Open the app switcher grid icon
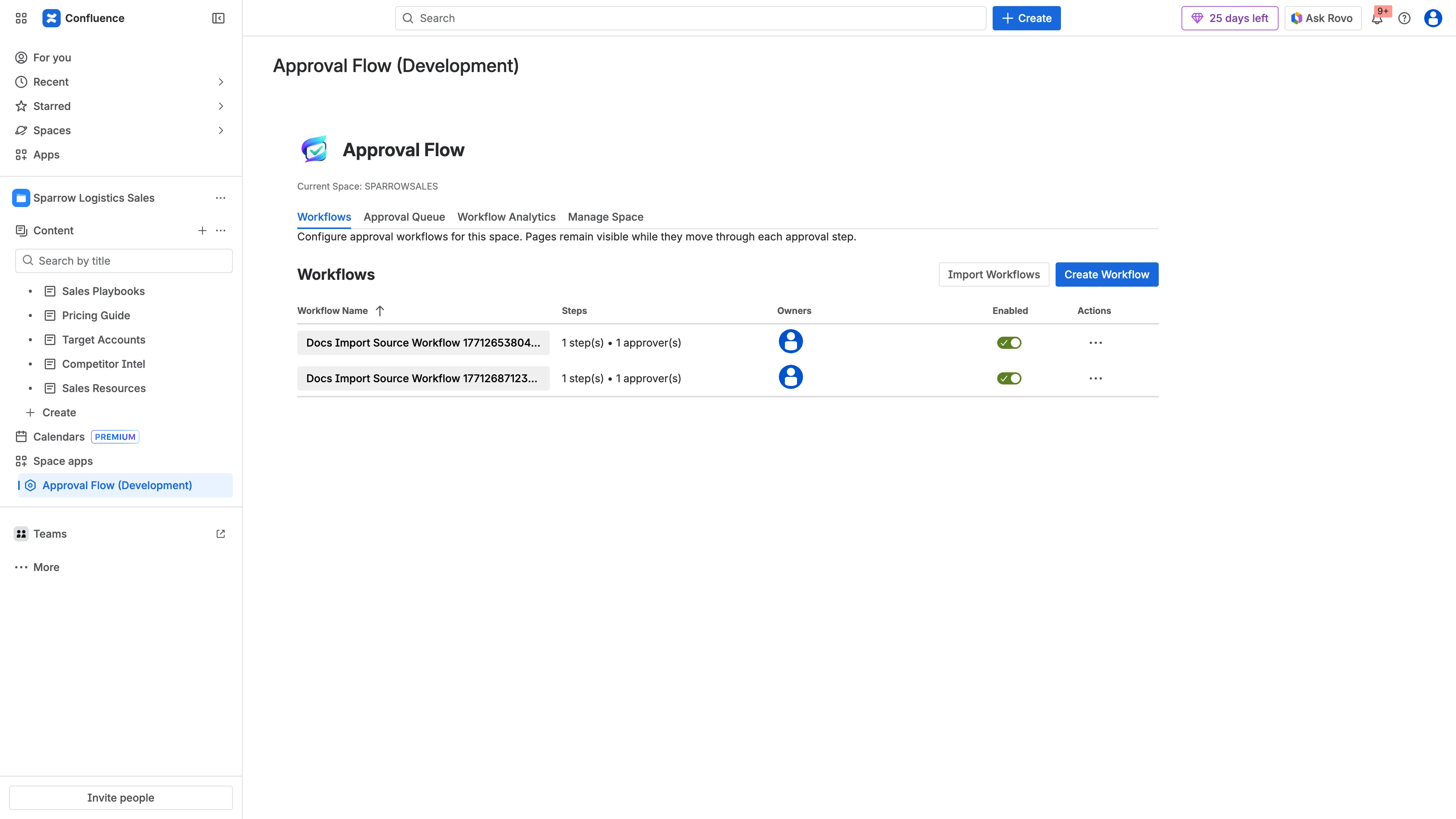Viewport: 1456px width, 819px height. pos(21,17)
